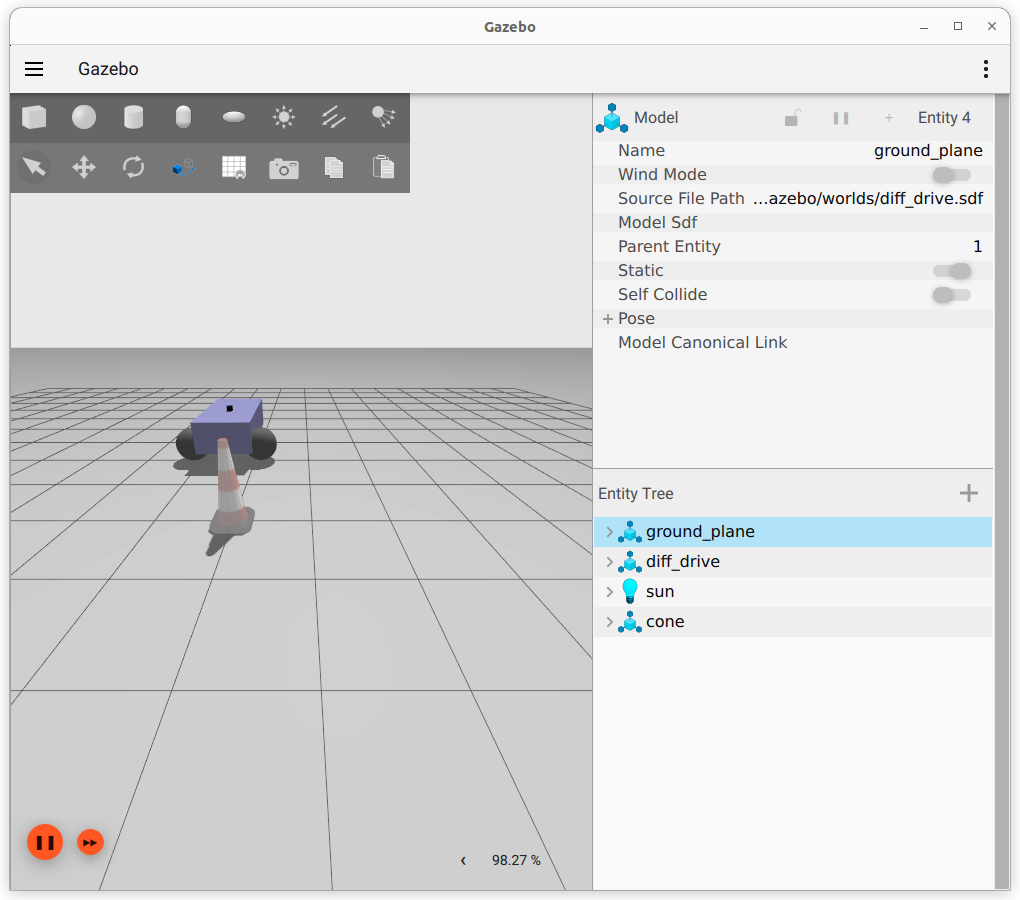The height and width of the screenshot is (900, 1020).
Task: Insert a box shape into the scene
Action: [34, 118]
